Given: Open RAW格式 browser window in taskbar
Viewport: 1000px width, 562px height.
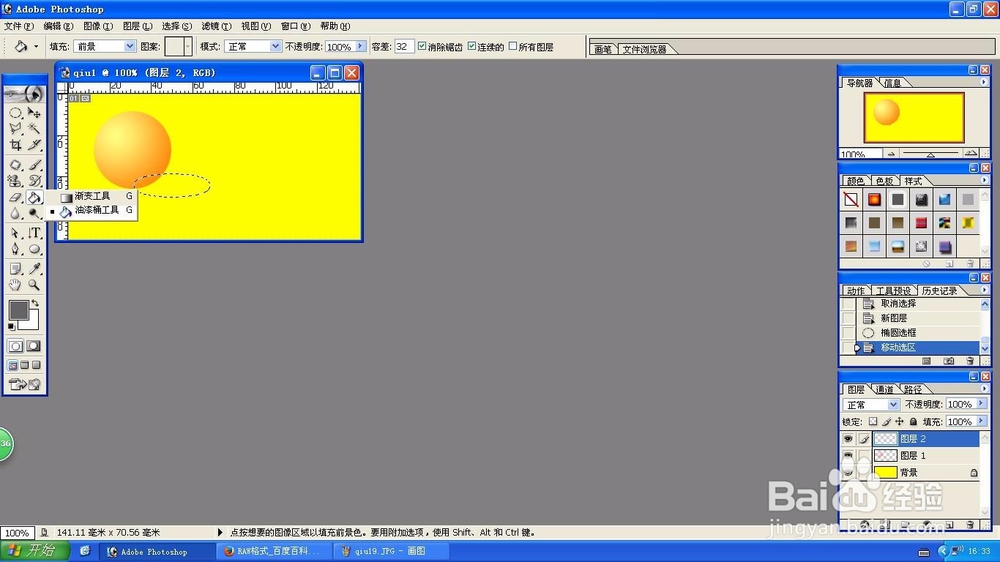Looking at the screenshot, I should [x=275, y=551].
